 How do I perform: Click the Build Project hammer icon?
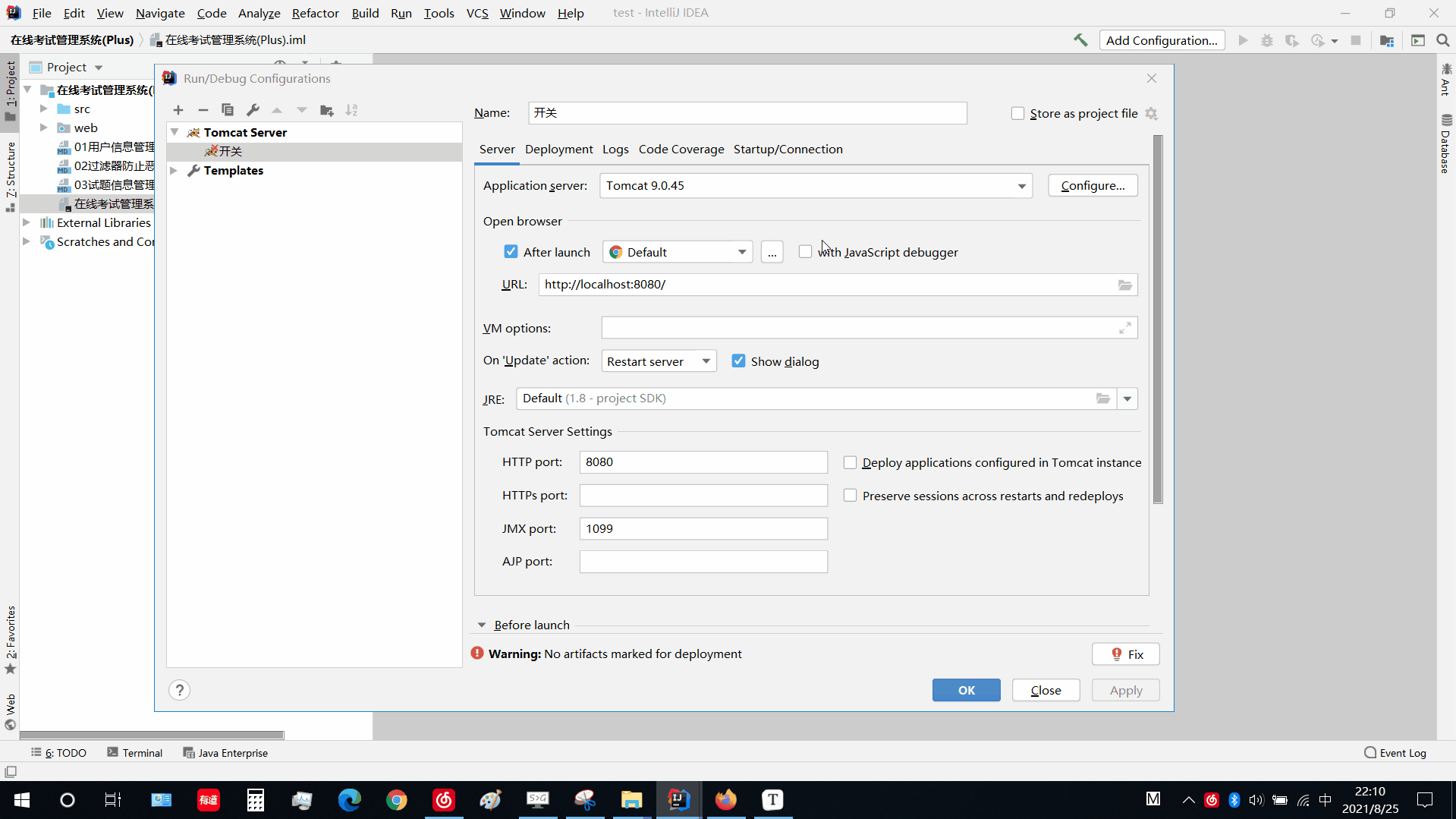pos(1080,40)
